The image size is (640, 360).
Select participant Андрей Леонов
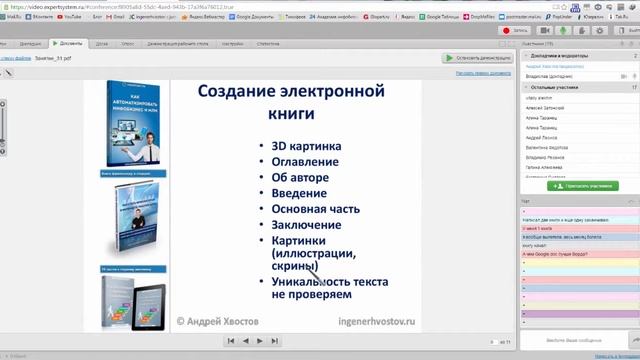click(541, 138)
